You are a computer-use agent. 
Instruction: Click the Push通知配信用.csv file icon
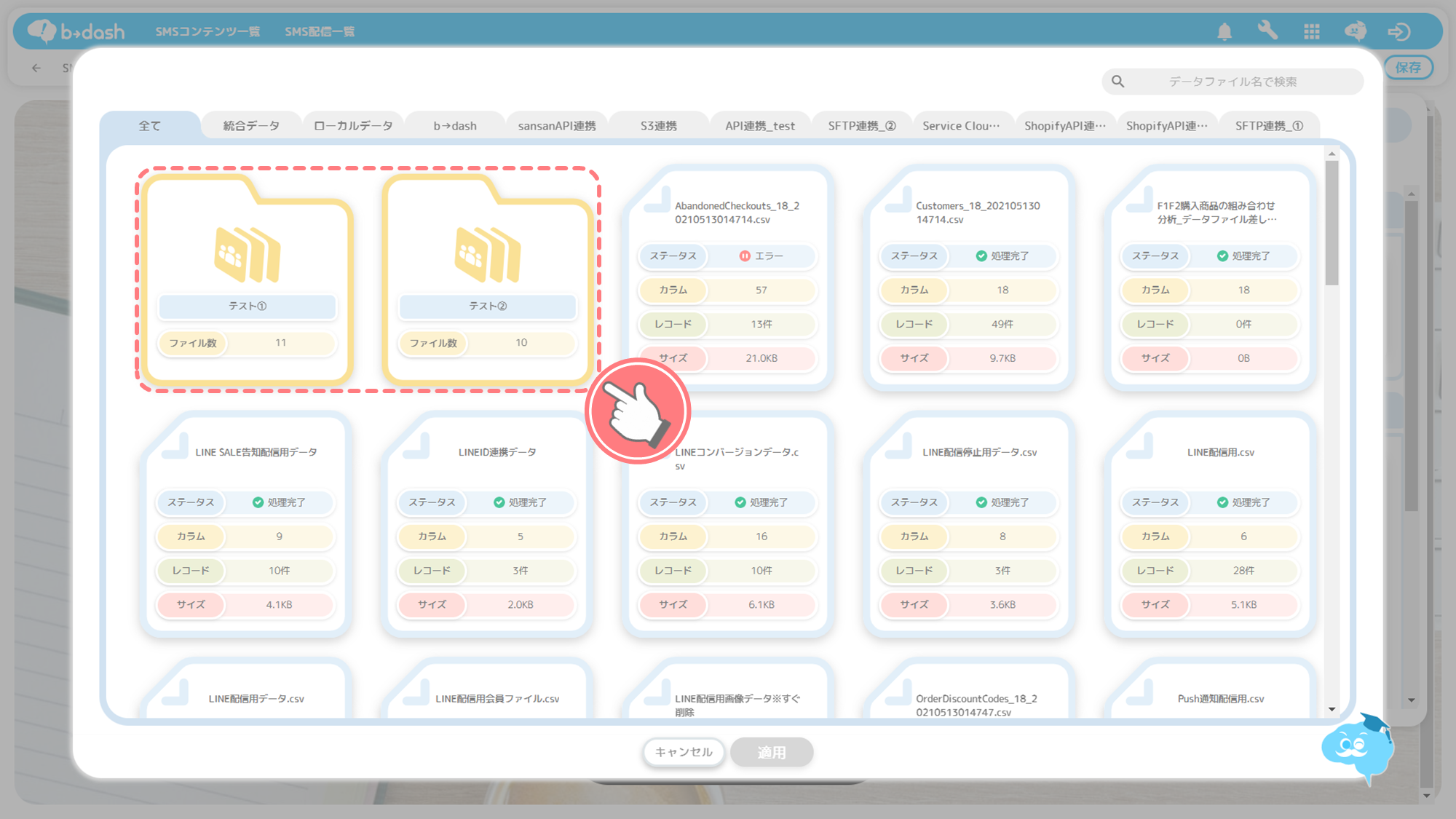1141,692
